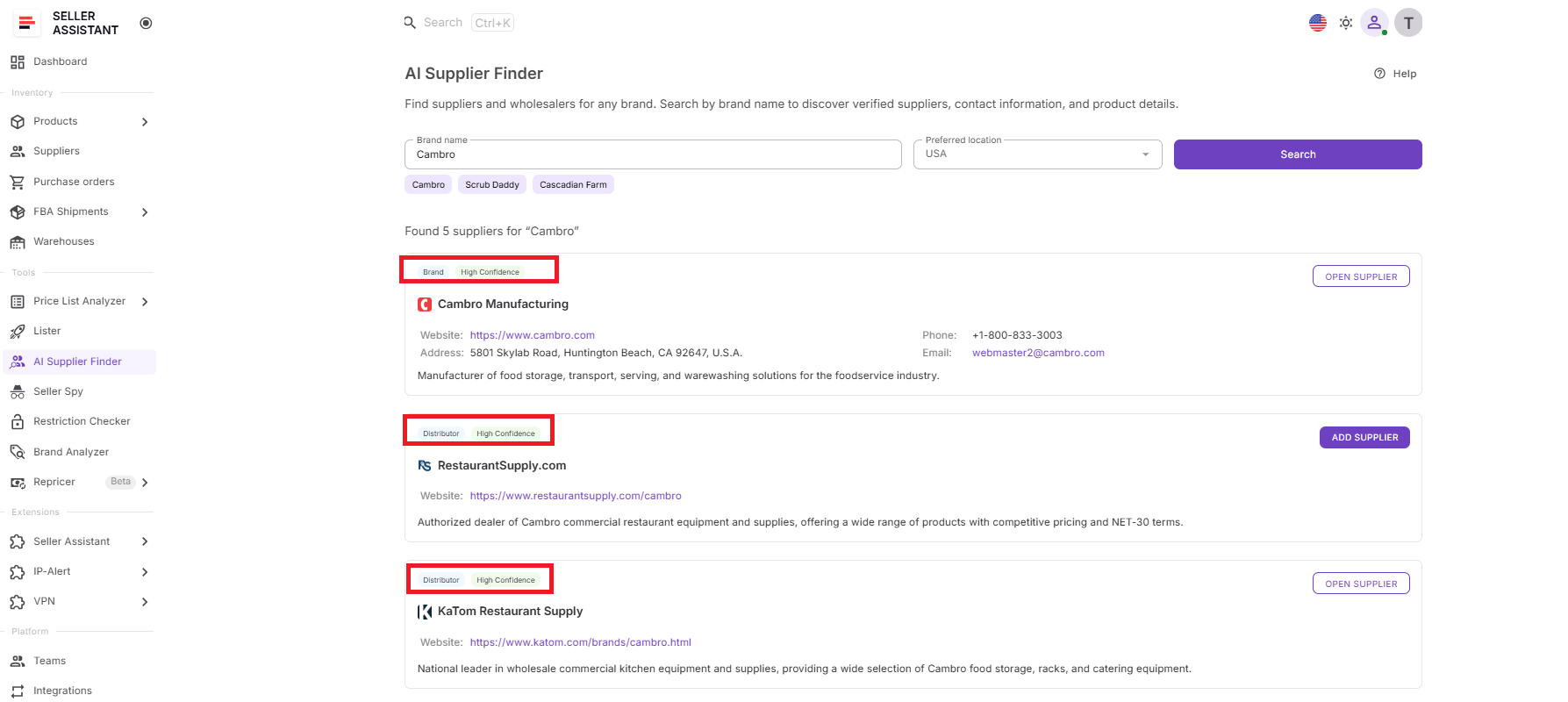Select the Cascadian Farm suggestion chip
The height and width of the screenshot is (702, 1568).
(573, 184)
